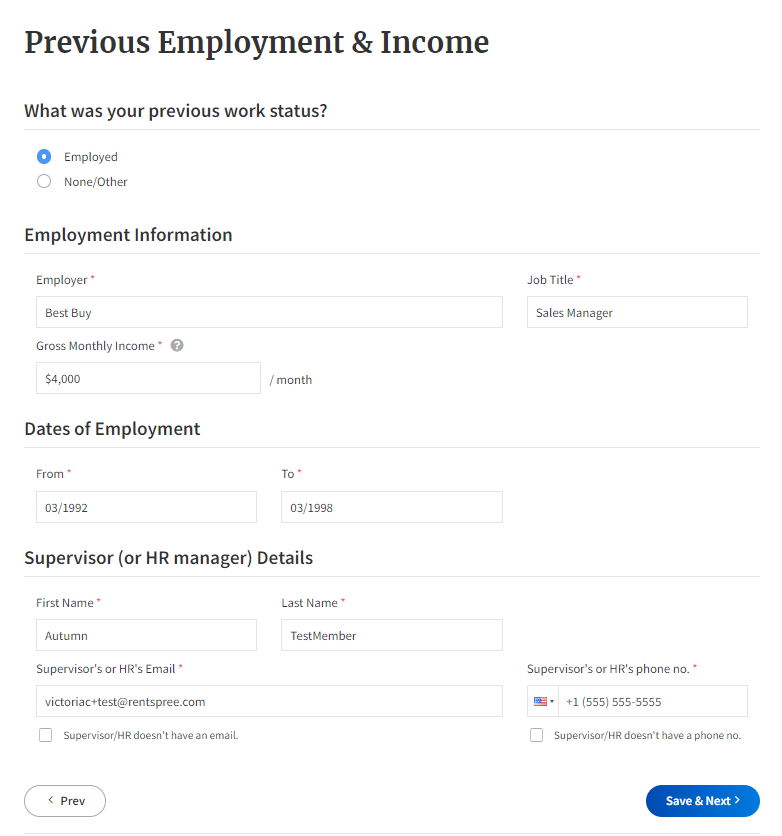Select the To date field showing 03/1998
Screen dimensions: 782x836
click(x=391, y=507)
